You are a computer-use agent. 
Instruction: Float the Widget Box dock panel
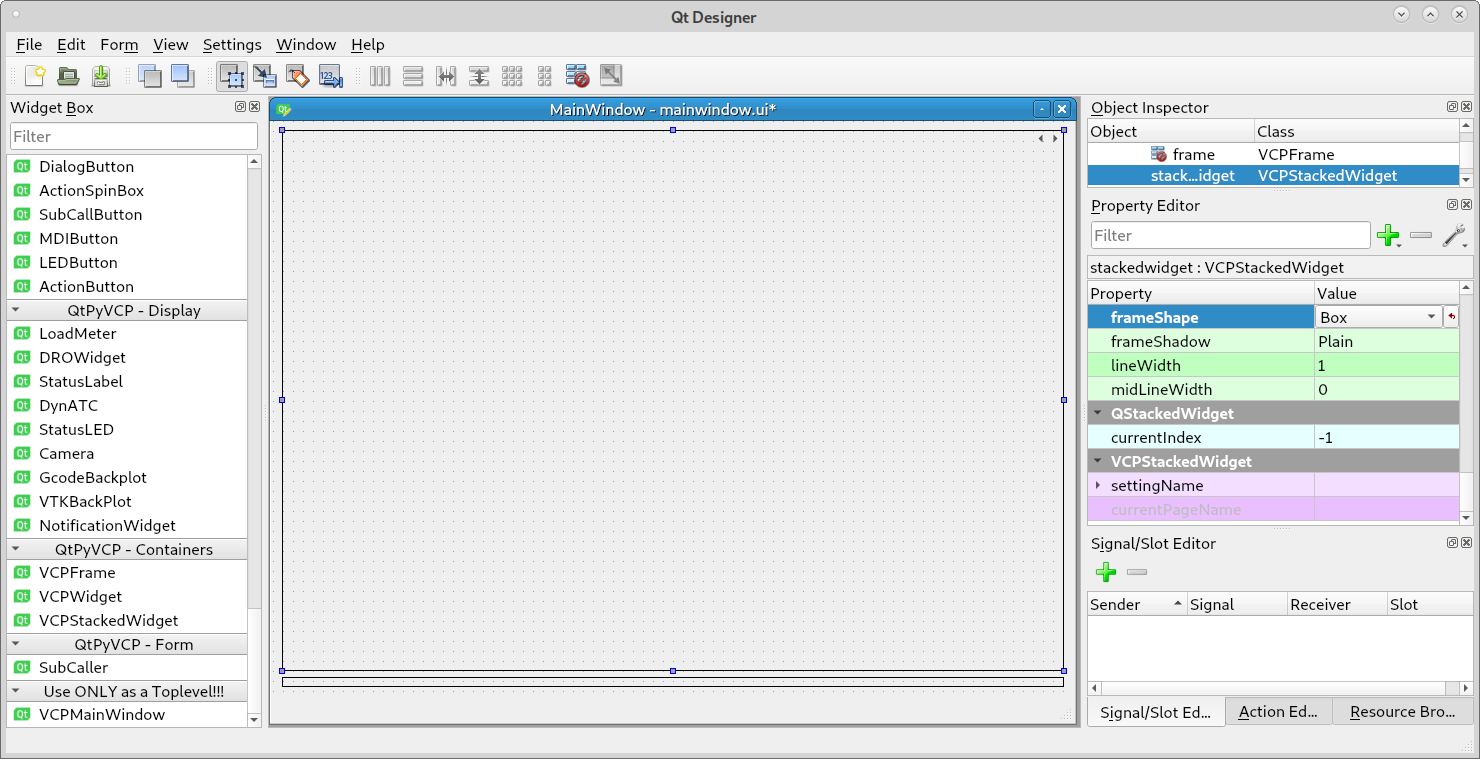coord(241,107)
